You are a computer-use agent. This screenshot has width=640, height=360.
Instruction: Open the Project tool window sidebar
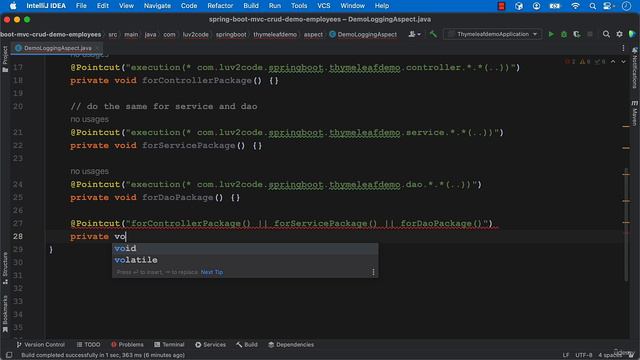click(x=5, y=58)
